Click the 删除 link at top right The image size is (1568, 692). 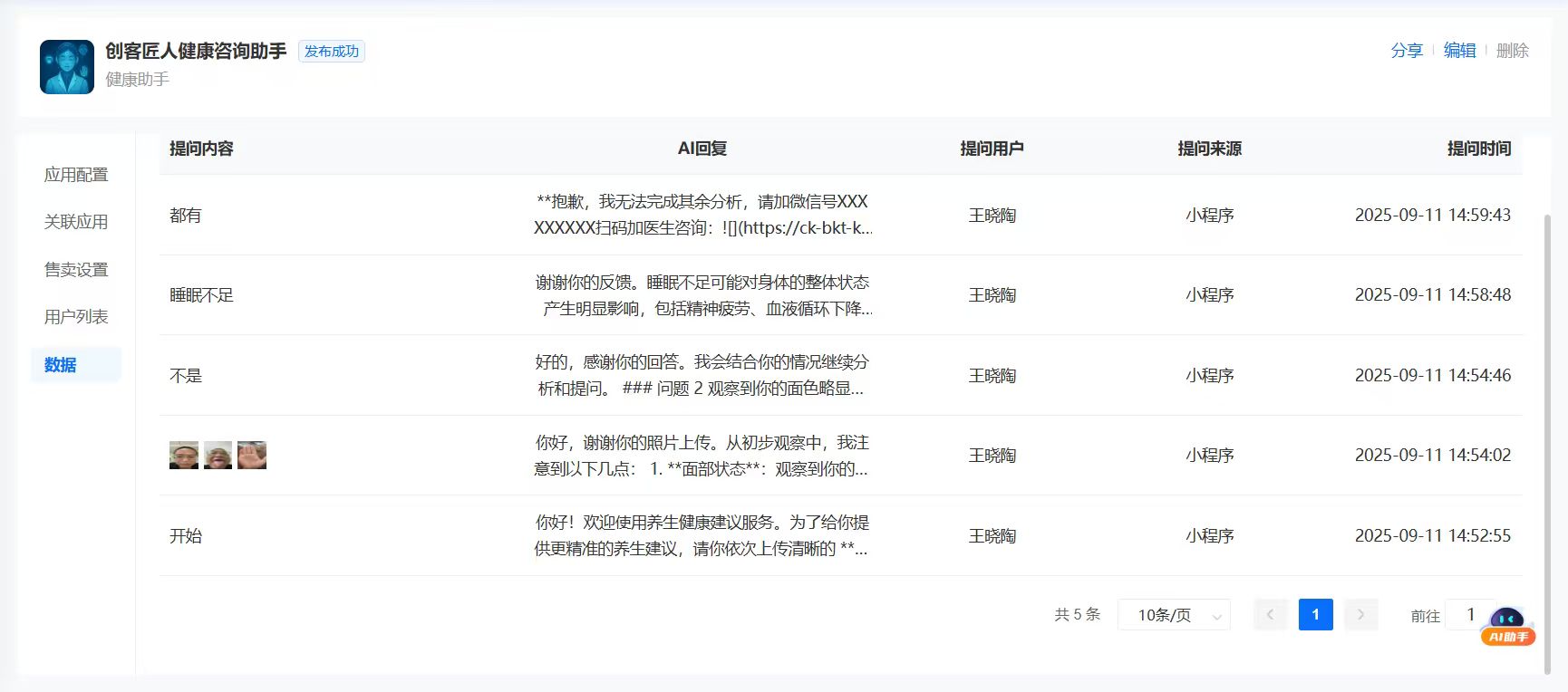(1512, 51)
